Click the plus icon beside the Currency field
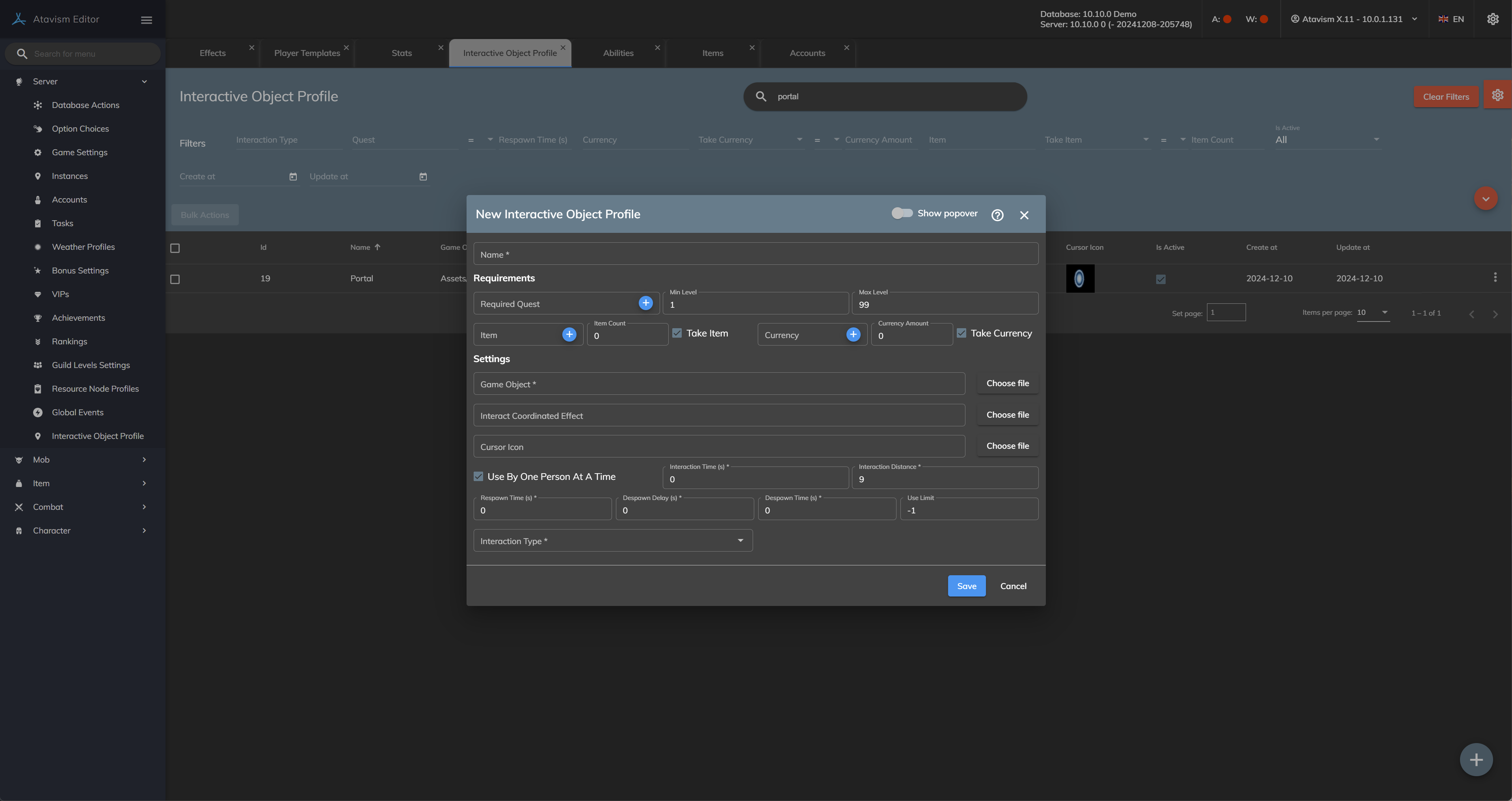This screenshot has width=1512, height=801. pos(853,335)
